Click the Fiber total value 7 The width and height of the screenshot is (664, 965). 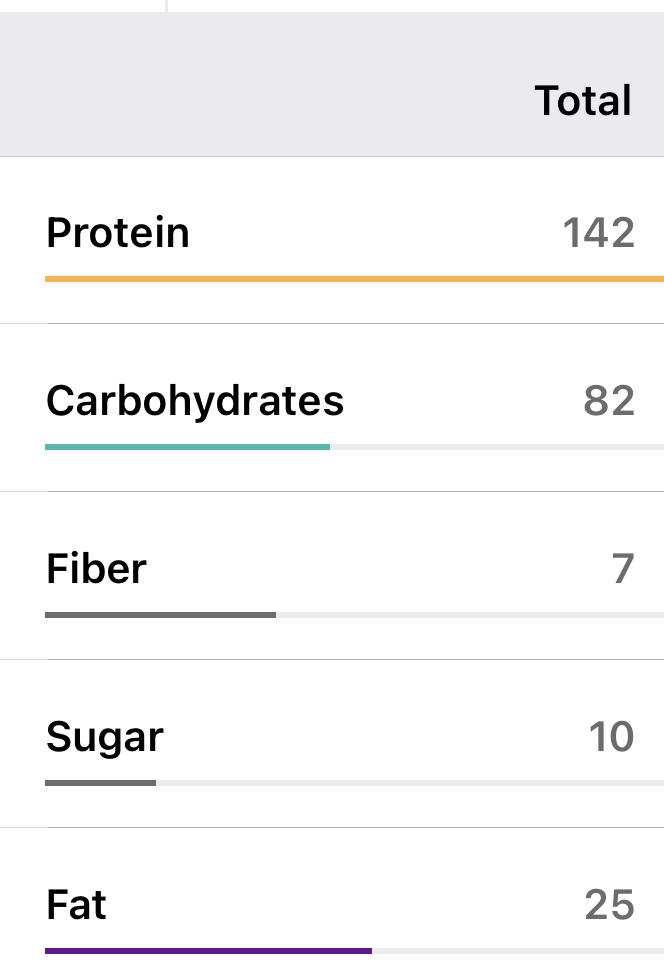pyautogui.click(x=623, y=569)
